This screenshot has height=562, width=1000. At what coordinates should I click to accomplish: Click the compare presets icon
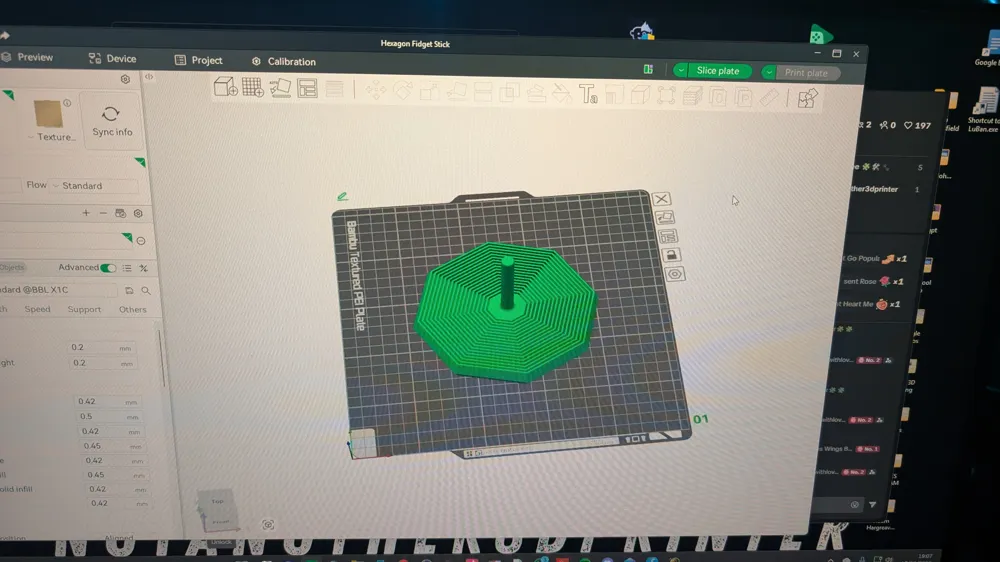point(143,269)
